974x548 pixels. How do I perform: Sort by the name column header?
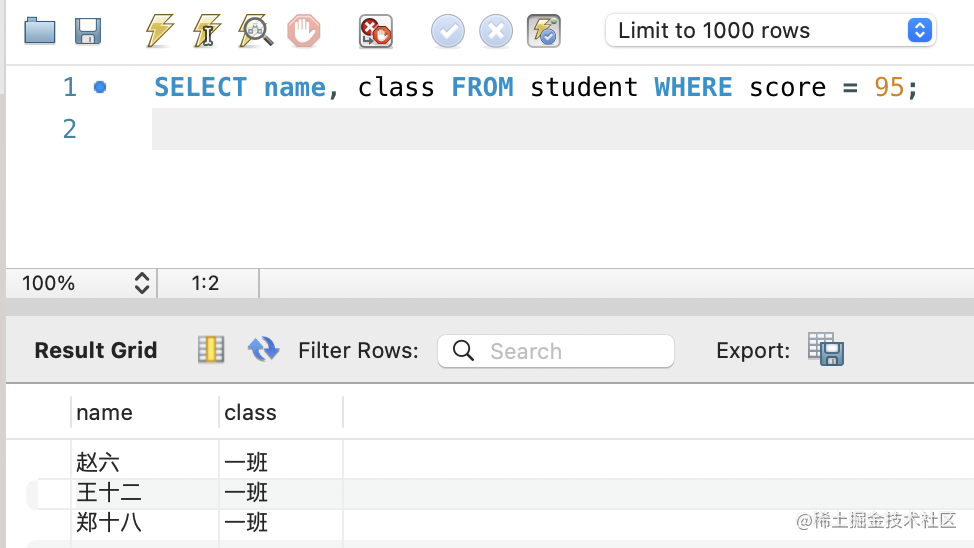(104, 412)
